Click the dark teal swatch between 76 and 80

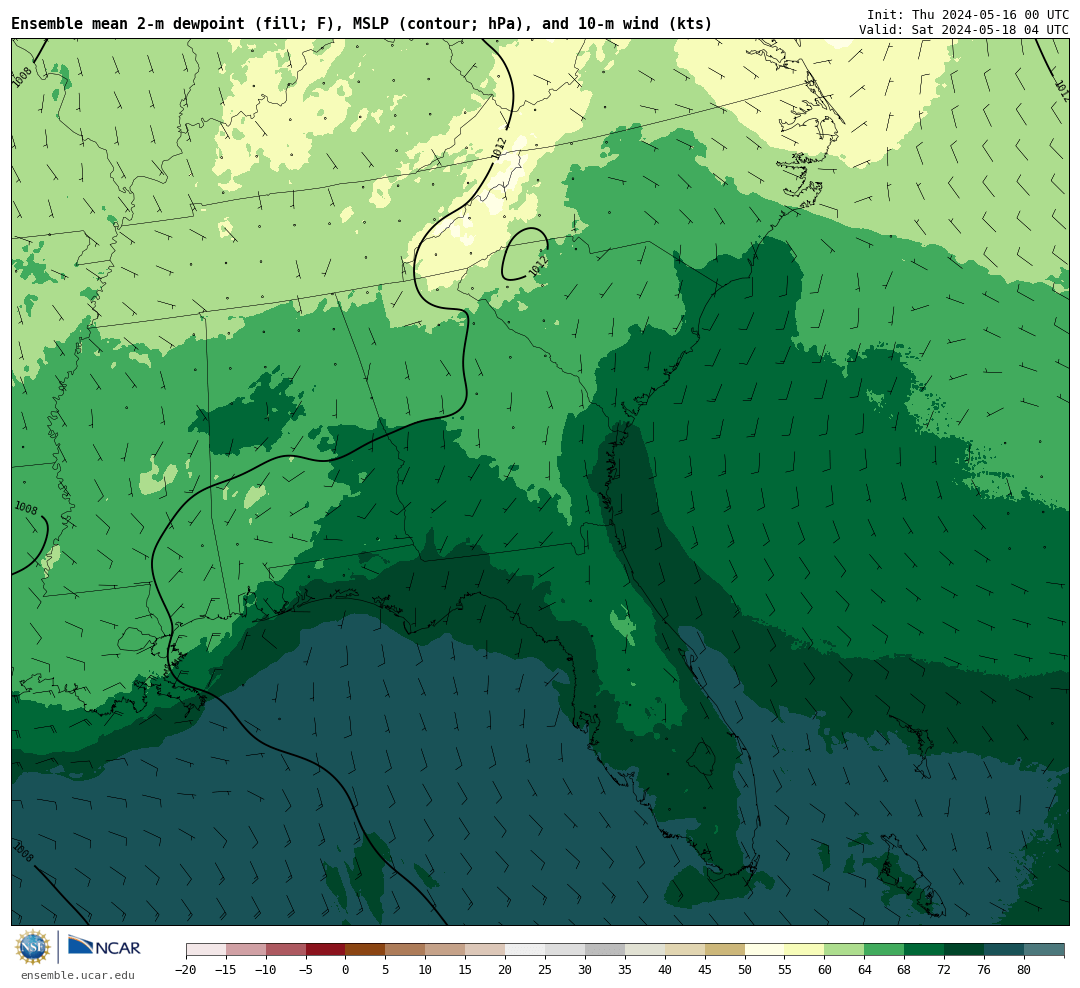click(1005, 950)
